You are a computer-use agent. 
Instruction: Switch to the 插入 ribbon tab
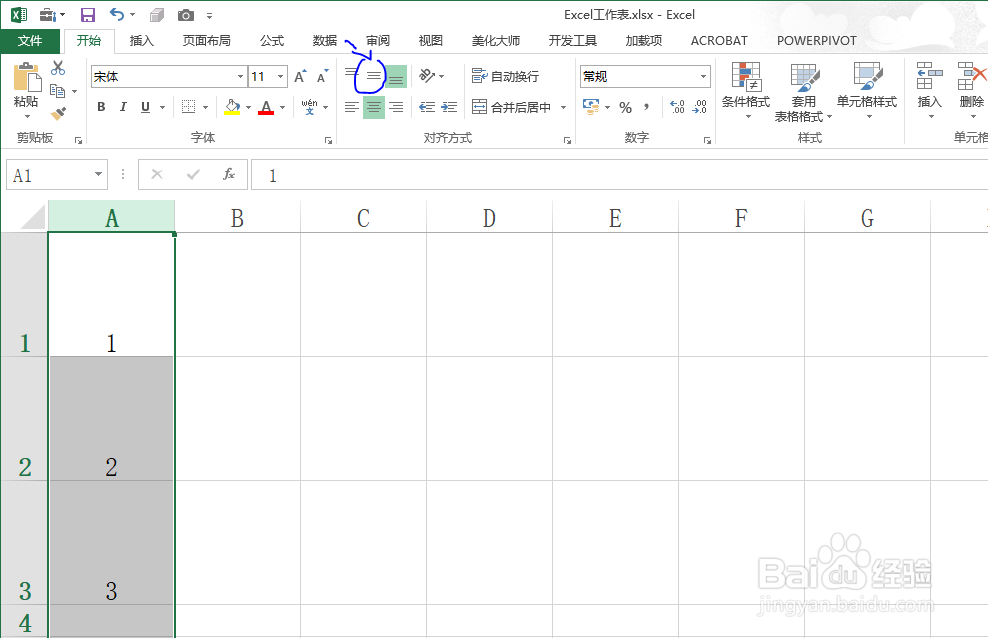point(140,40)
